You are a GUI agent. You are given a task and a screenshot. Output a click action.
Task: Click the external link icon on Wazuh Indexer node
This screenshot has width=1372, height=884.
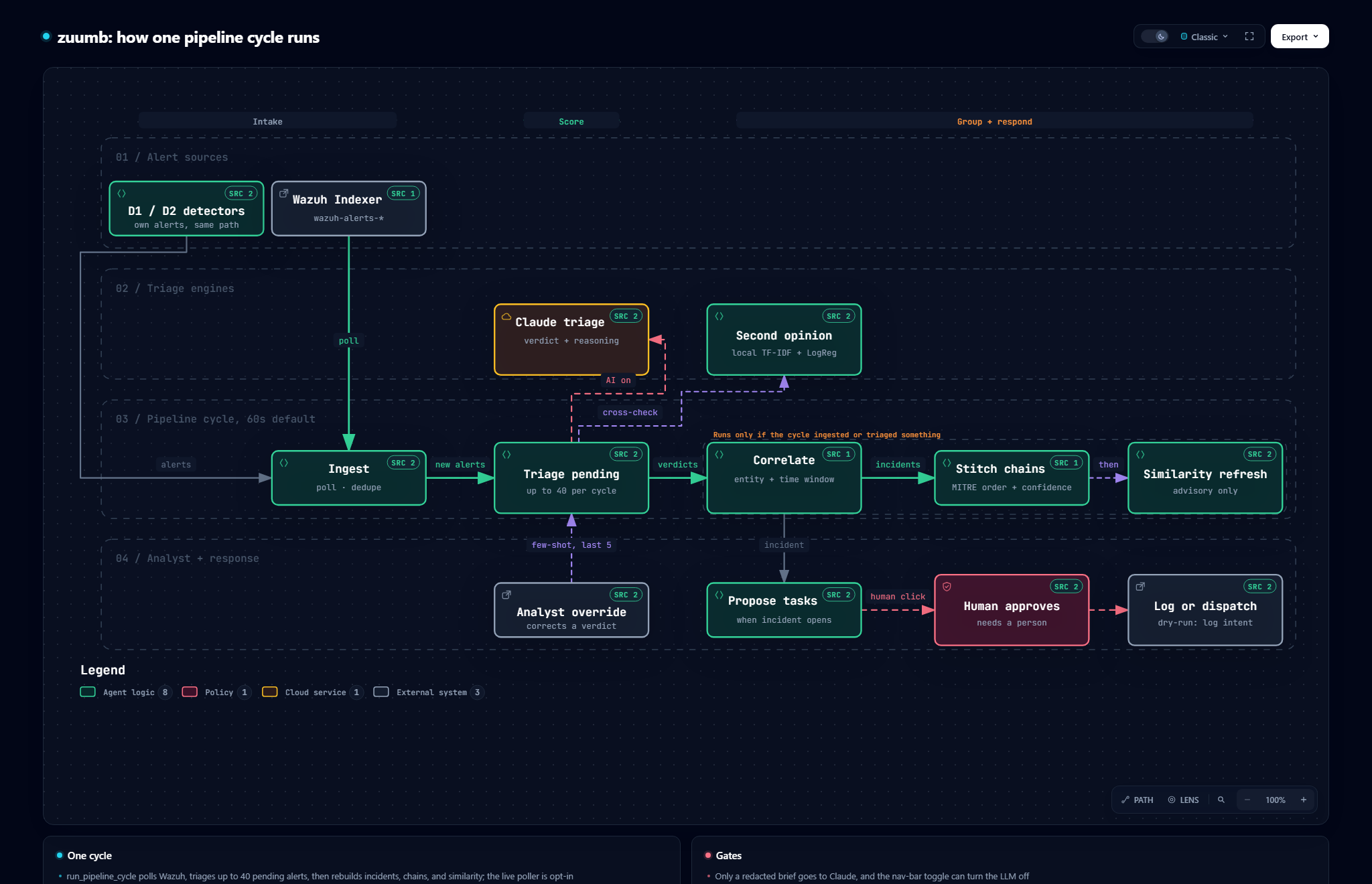[x=283, y=193]
